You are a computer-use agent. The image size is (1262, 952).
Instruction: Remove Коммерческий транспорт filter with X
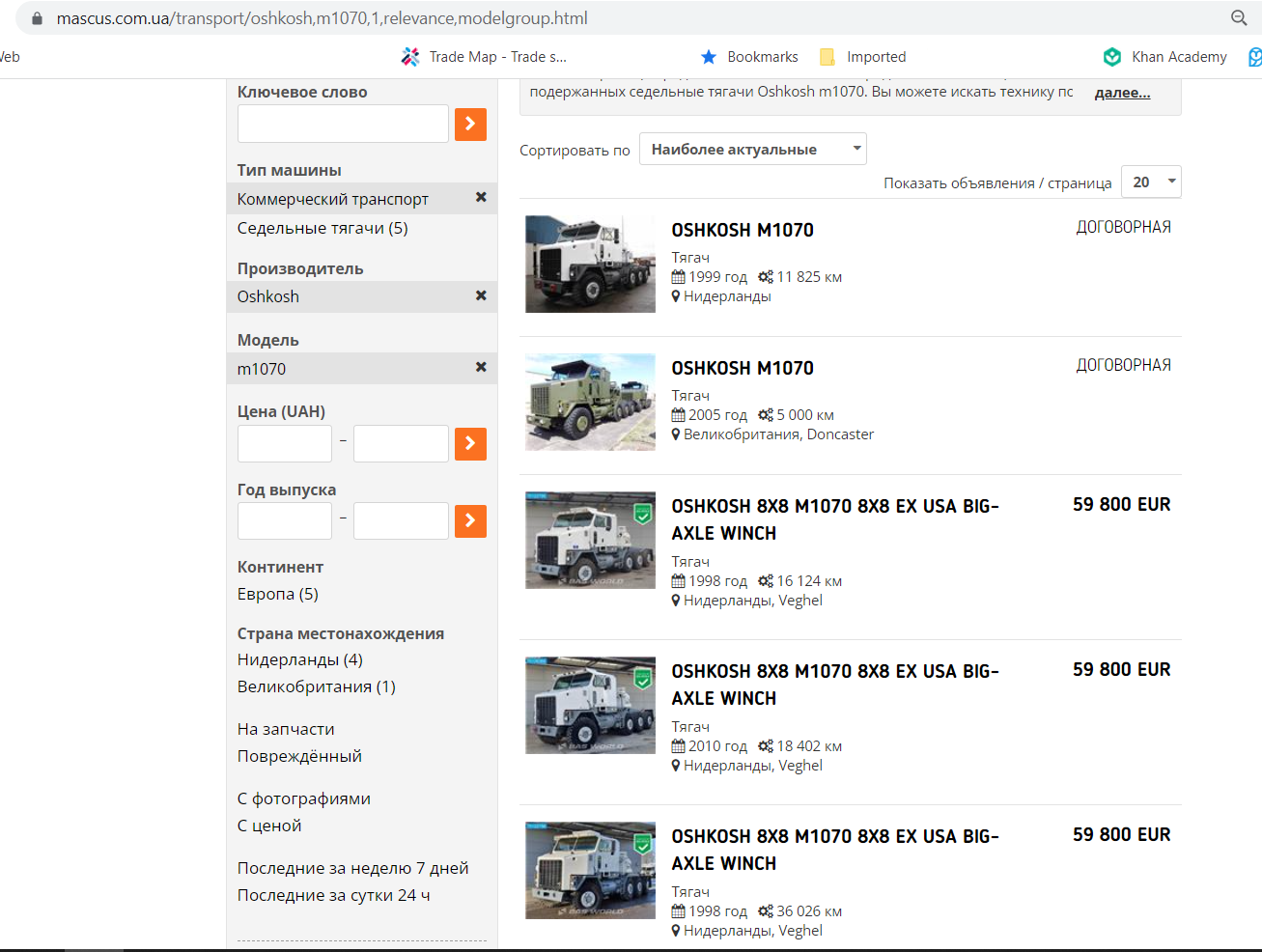tap(481, 197)
